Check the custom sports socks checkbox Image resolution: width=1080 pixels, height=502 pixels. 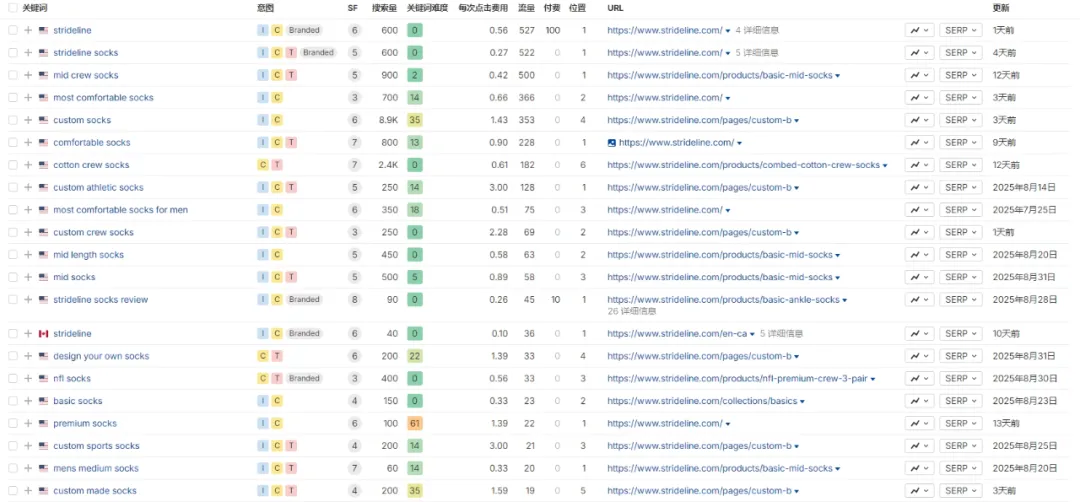(13, 446)
